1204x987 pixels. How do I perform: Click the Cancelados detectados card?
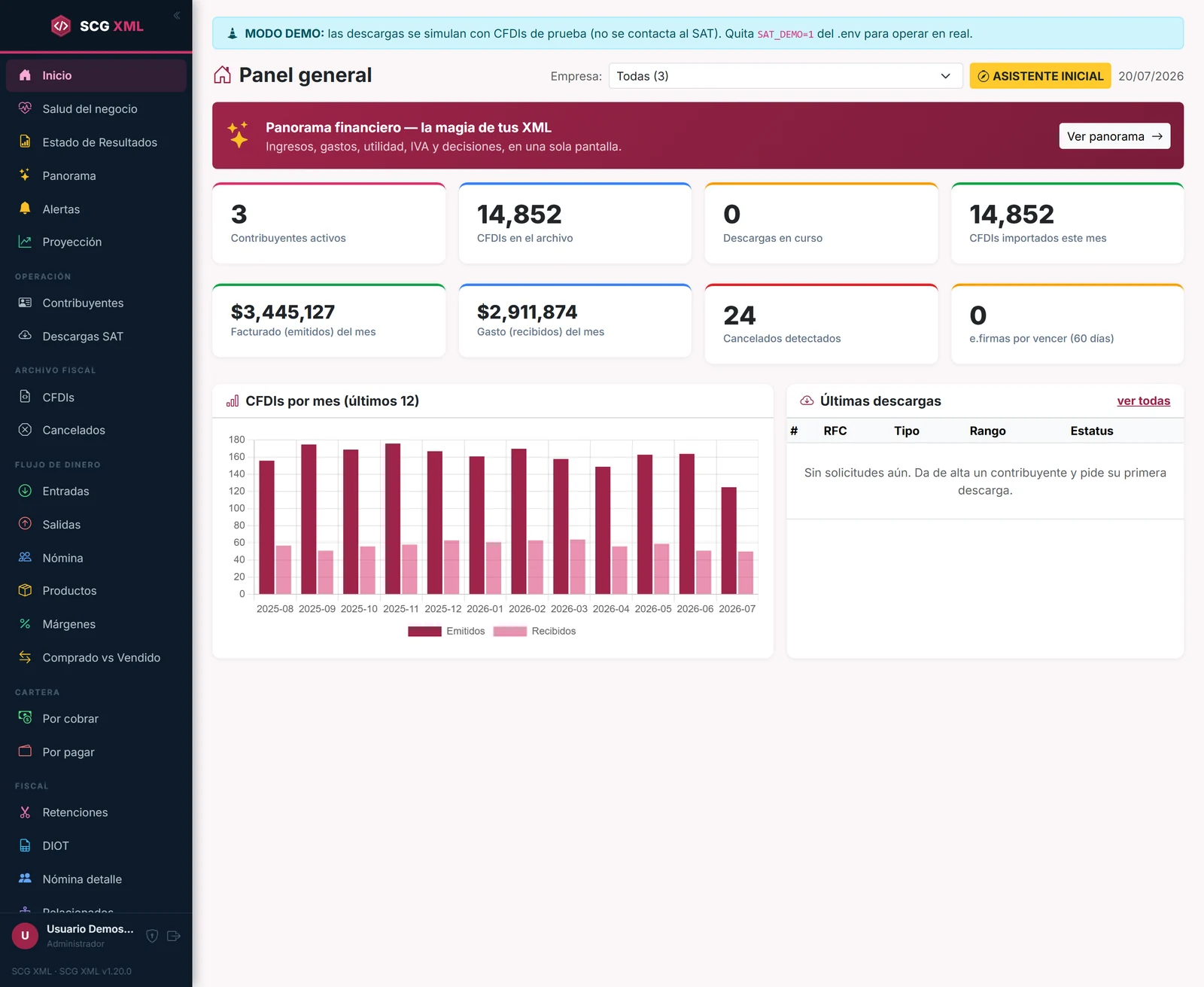[821, 324]
